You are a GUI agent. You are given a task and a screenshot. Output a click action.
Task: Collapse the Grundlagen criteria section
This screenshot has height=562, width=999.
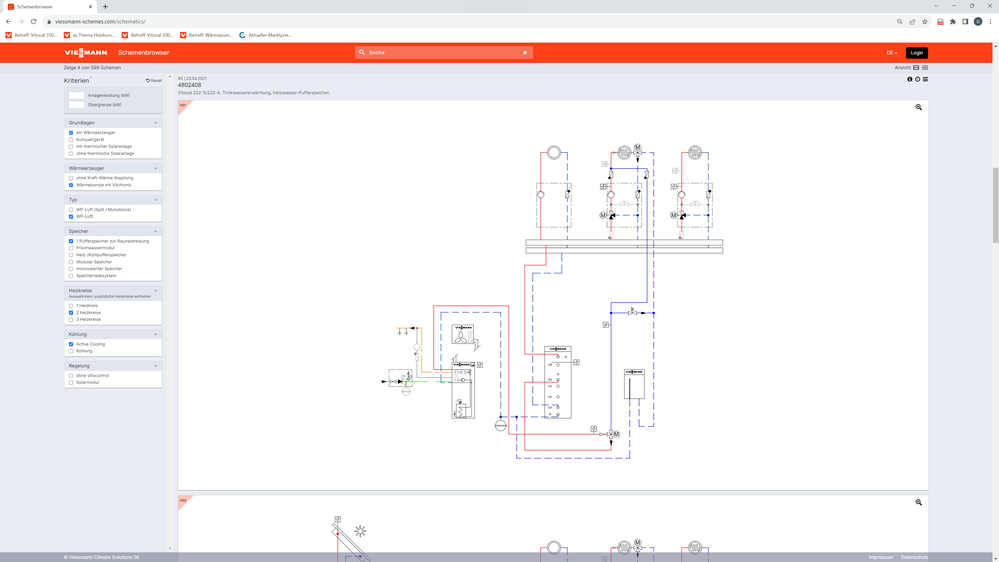156,123
